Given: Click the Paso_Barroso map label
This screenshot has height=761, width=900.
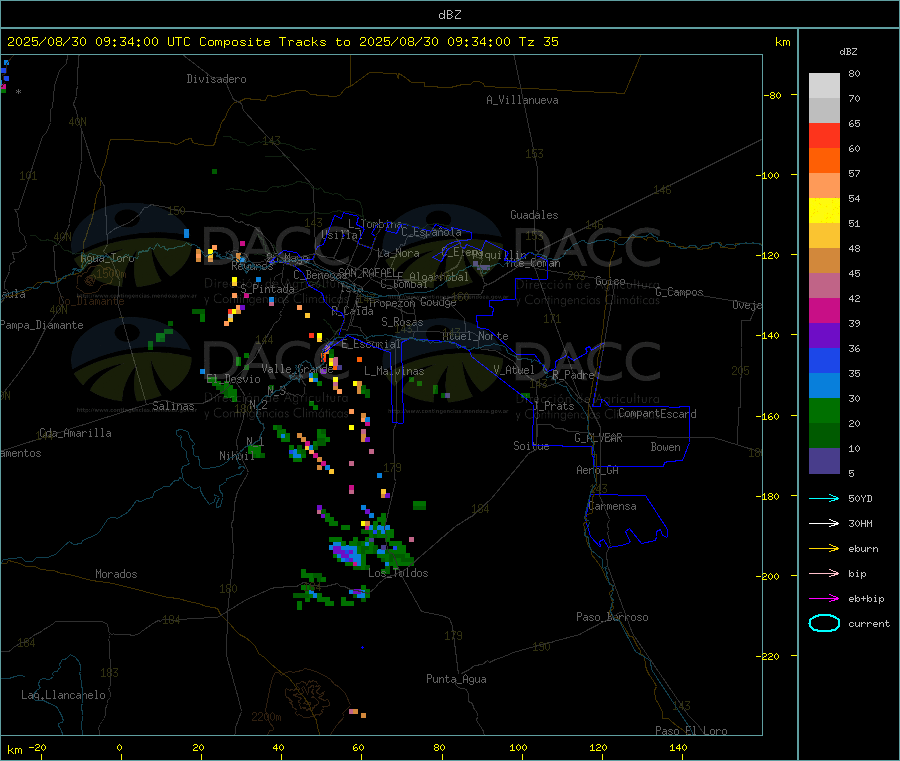Looking at the screenshot, I should point(612,617).
